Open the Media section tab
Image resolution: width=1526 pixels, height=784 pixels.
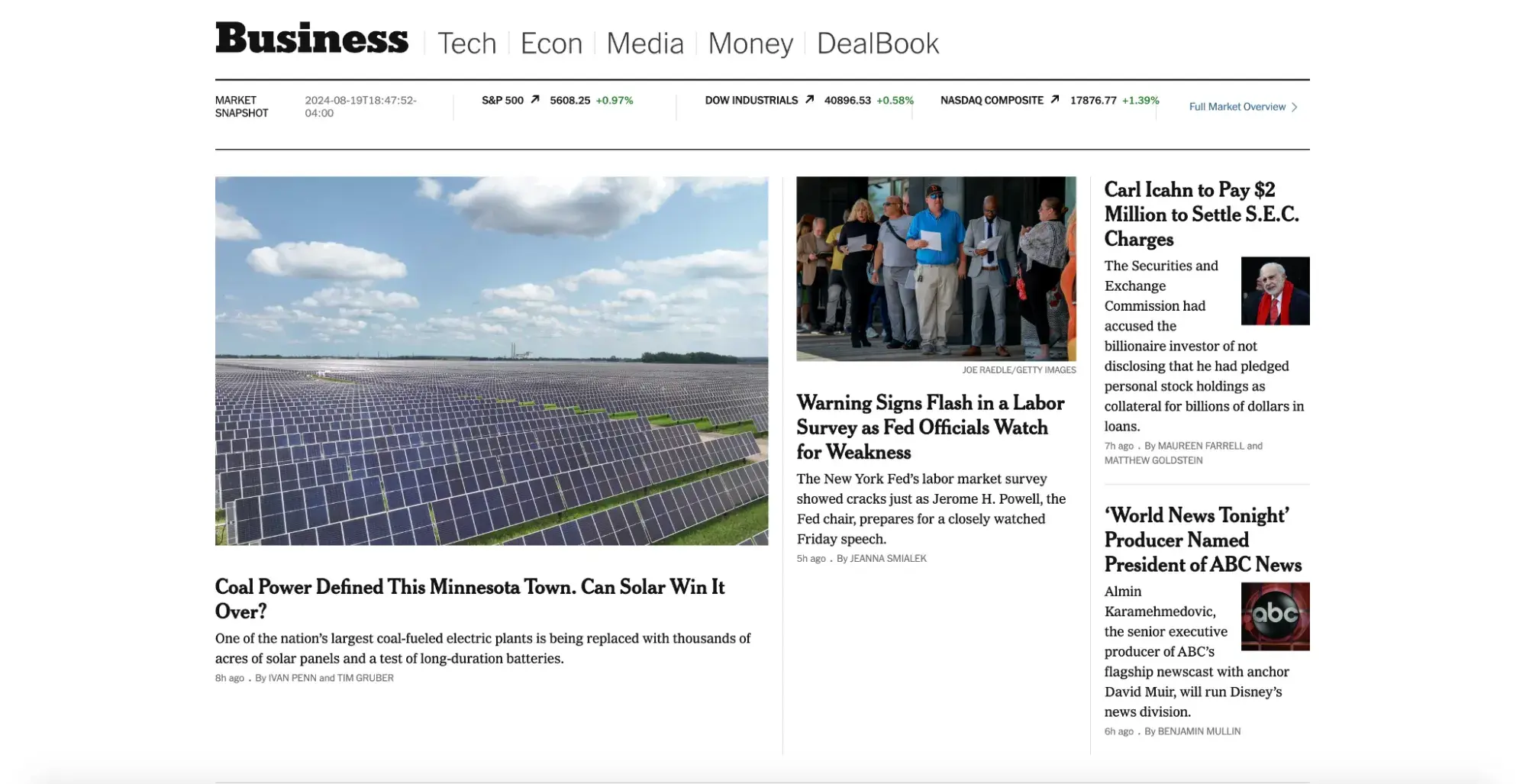pyautogui.click(x=644, y=44)
